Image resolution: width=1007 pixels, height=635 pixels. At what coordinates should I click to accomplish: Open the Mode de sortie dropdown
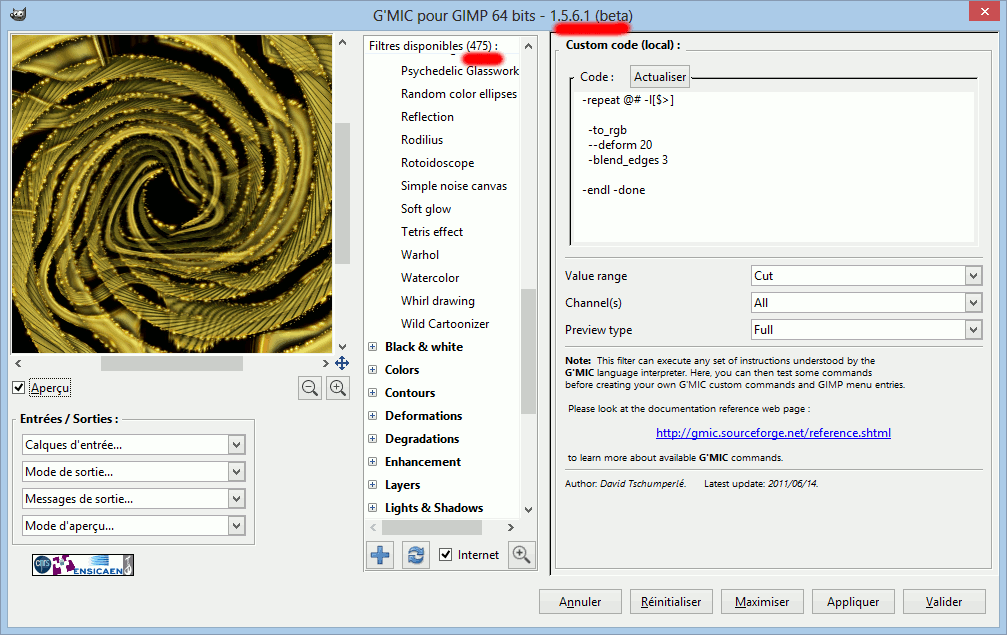tap(134, 471)
